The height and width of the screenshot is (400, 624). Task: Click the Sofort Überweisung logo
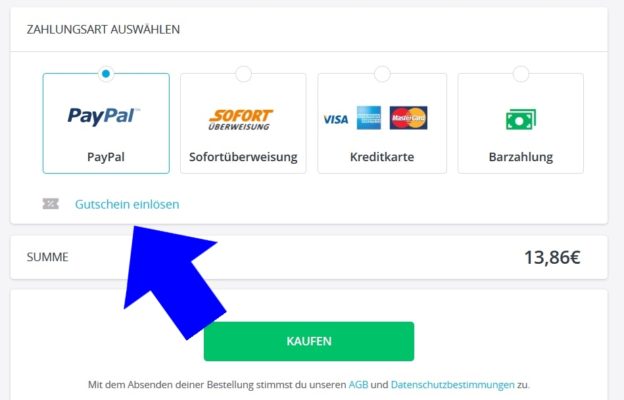(241, 120)
